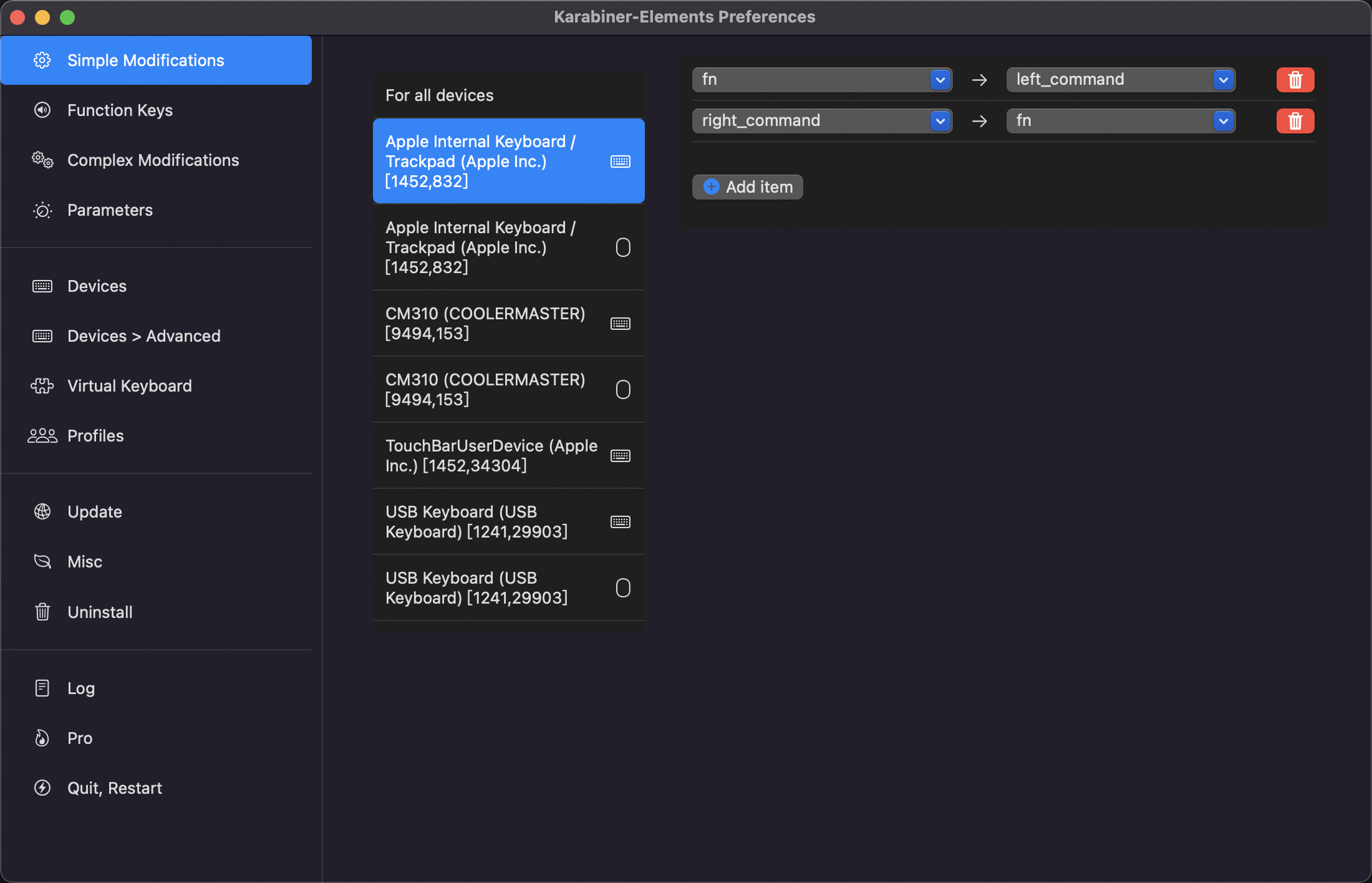Click the Misc leaf icon
This screenshot has height=883, width=1372.
pyautogui.click(x=42, y=562)
